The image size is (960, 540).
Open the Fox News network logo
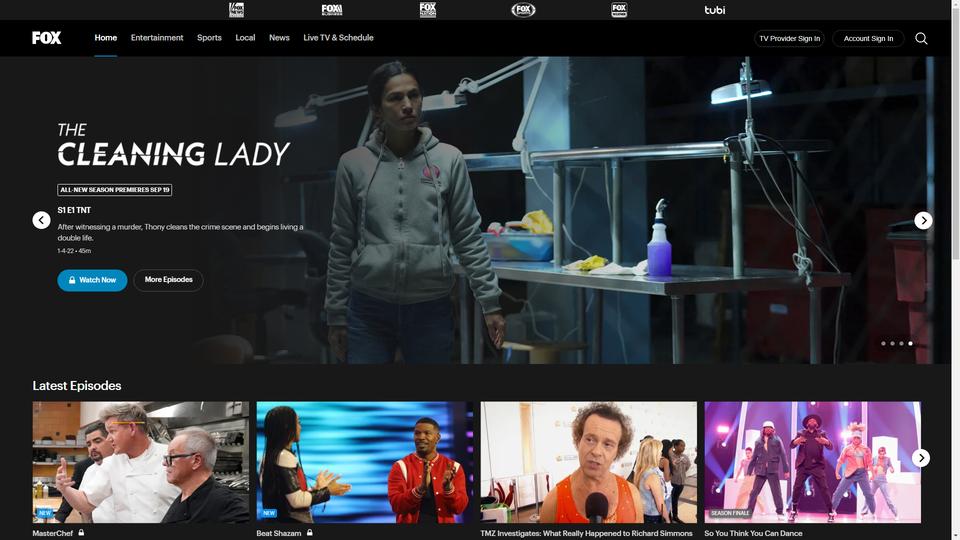[236, 10]
